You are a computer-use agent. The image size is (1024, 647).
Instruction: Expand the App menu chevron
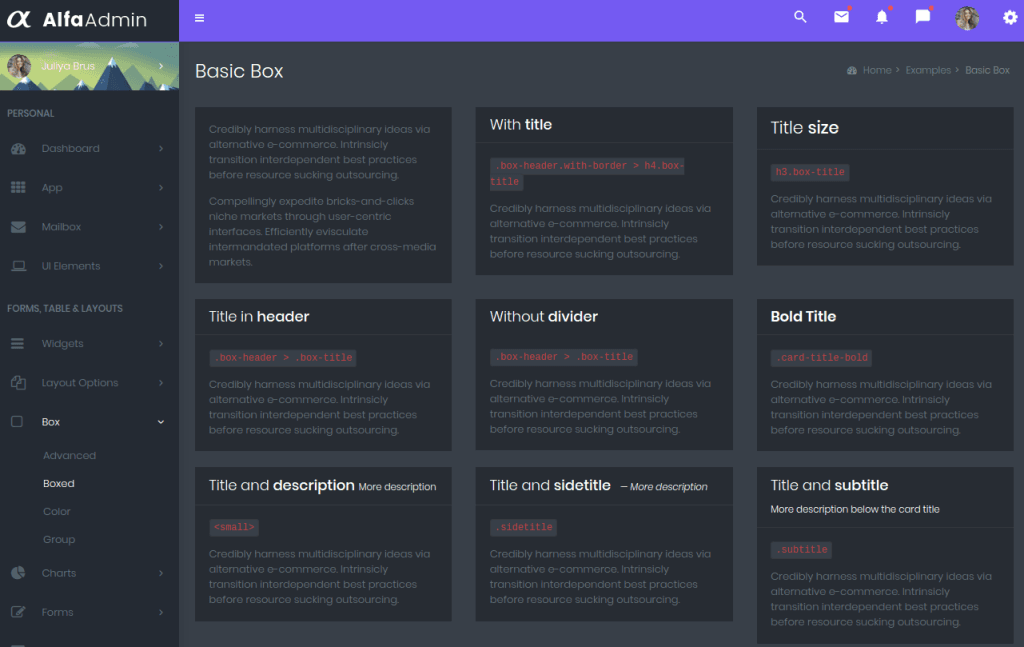tap(161, 188)
